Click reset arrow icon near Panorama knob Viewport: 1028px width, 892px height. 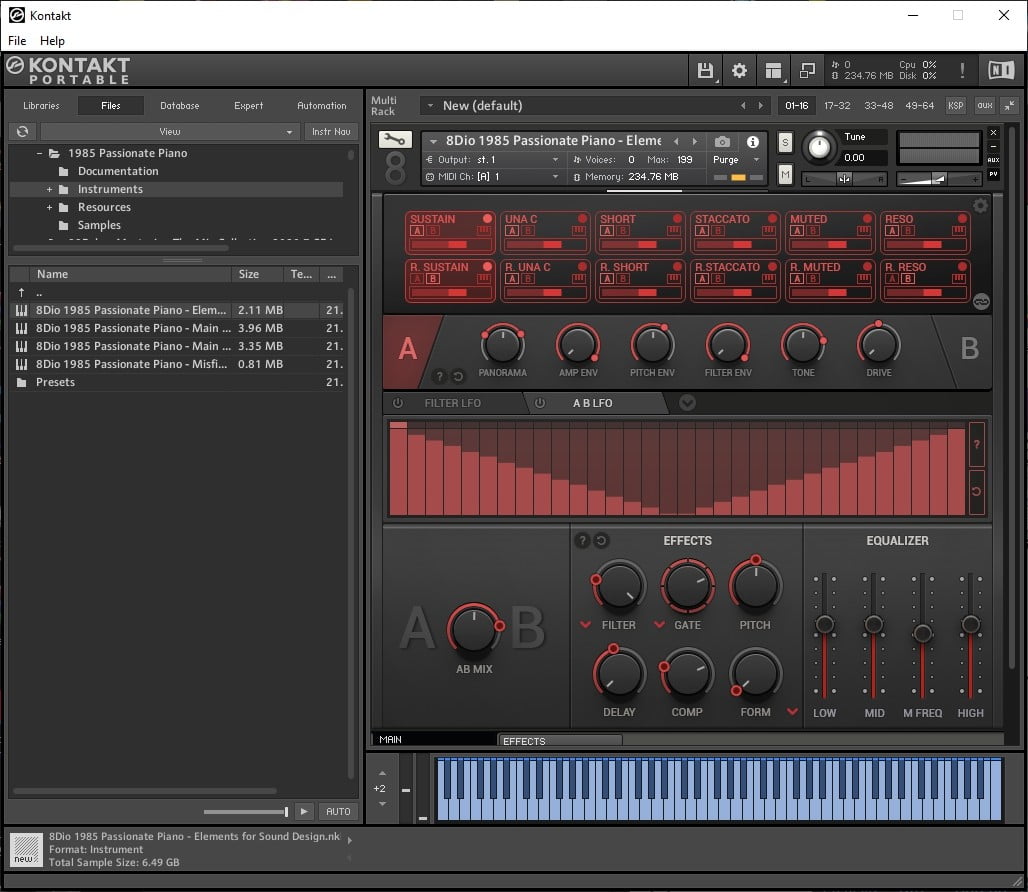tap(458, 376)
